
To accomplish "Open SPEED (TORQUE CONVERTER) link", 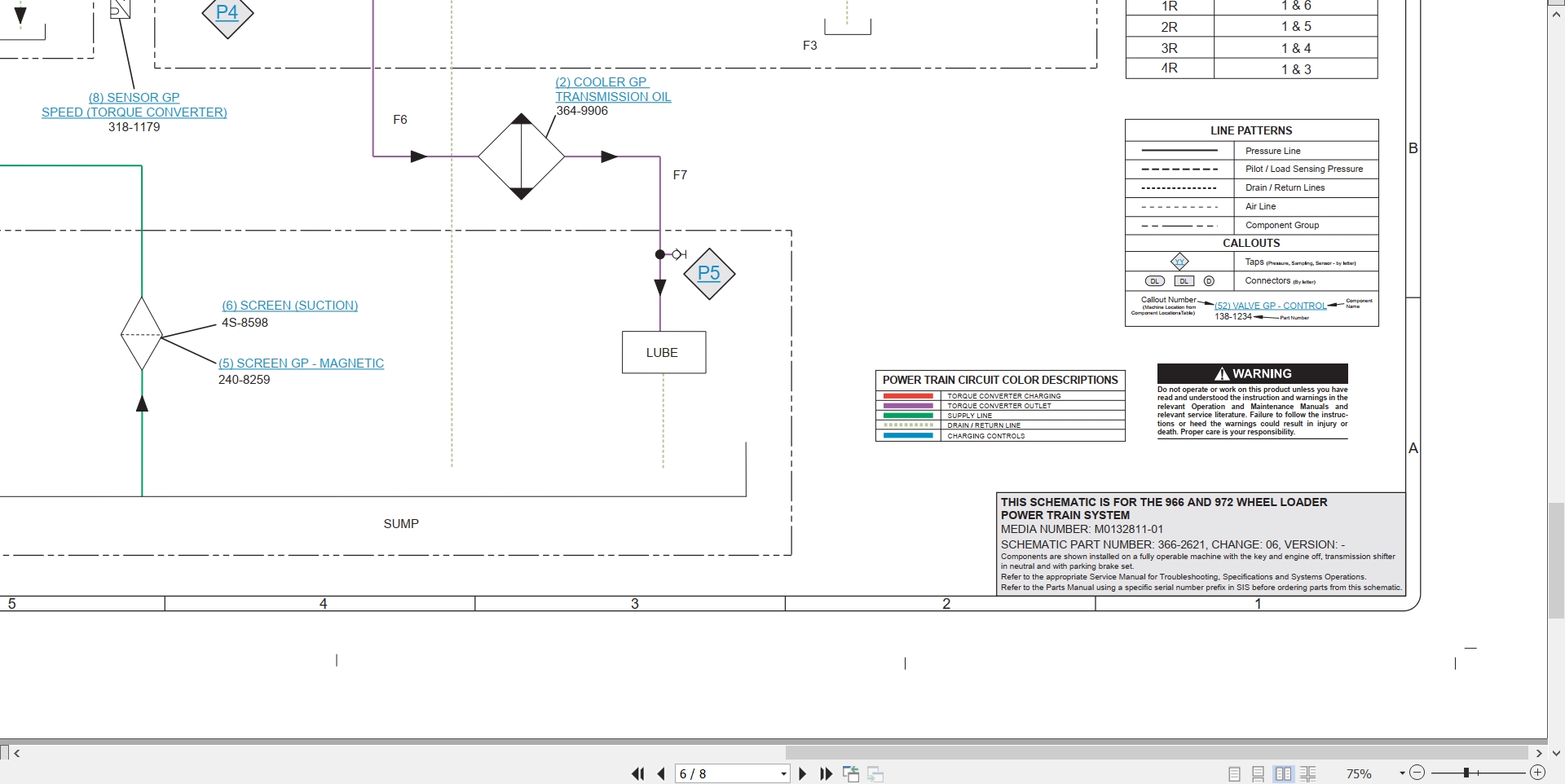I will 134,112.
